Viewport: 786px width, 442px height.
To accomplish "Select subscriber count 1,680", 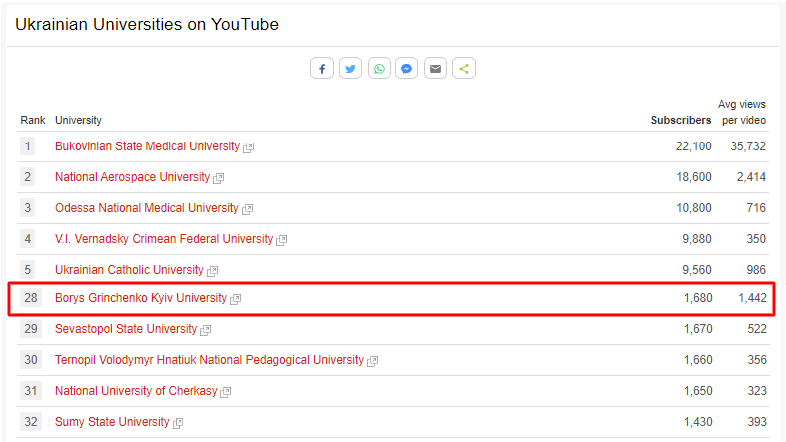I will tap(698, 298).
